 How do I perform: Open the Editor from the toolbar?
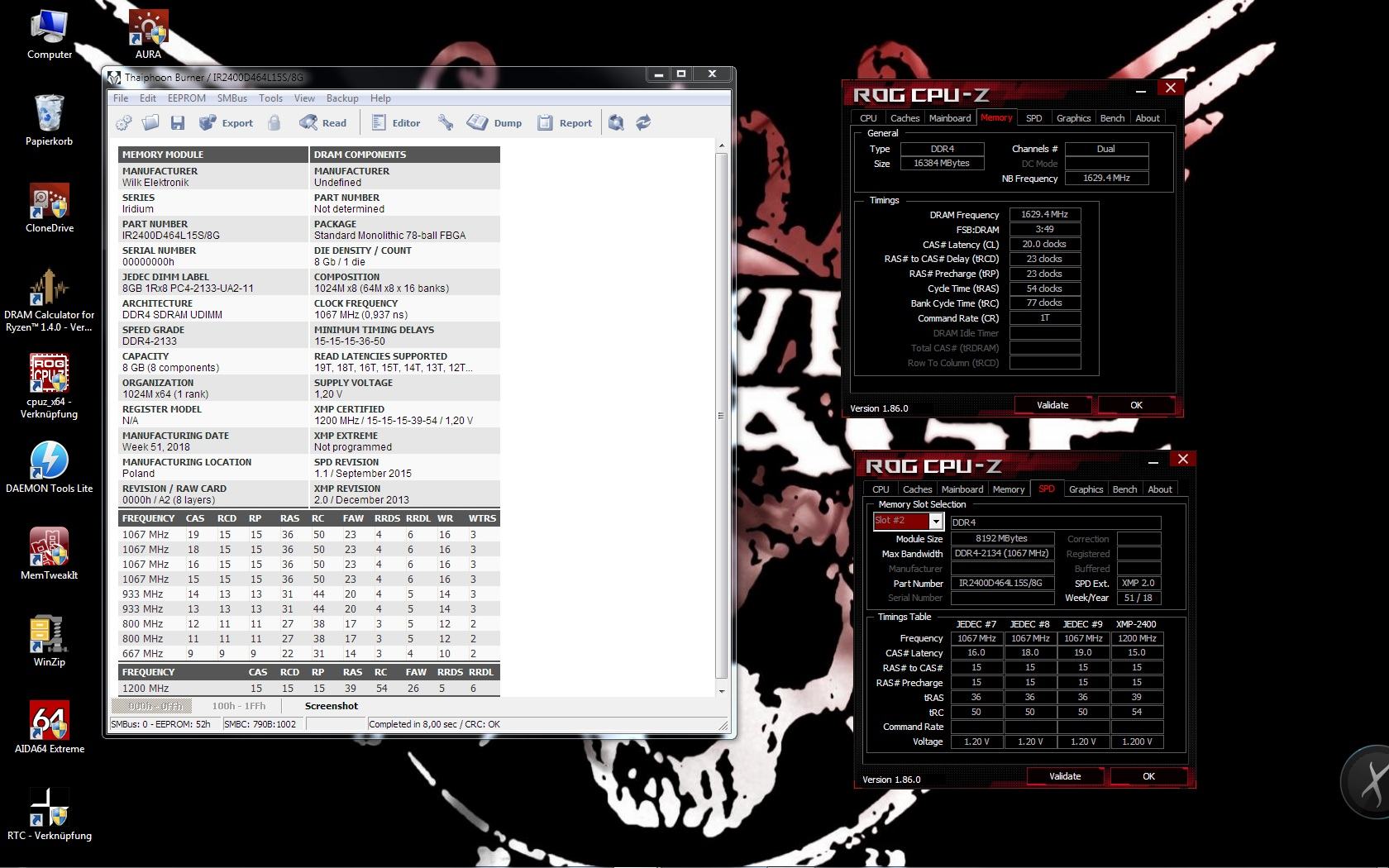tap(396, 122)
